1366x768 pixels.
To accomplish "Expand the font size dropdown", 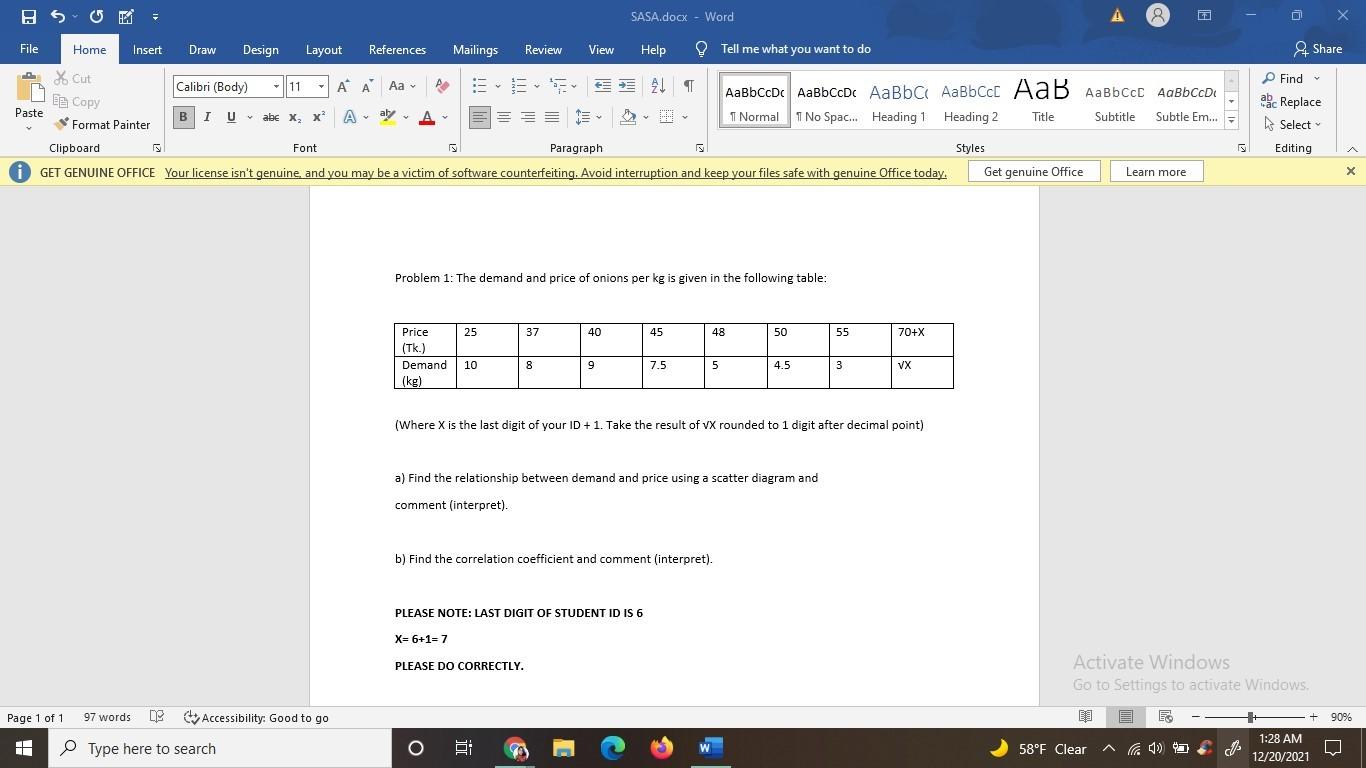I will 321,87.
